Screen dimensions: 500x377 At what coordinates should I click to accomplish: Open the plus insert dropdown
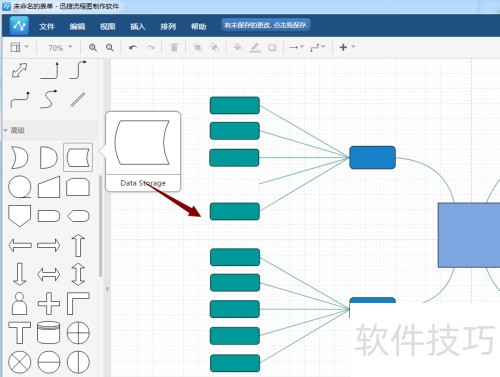347,47
